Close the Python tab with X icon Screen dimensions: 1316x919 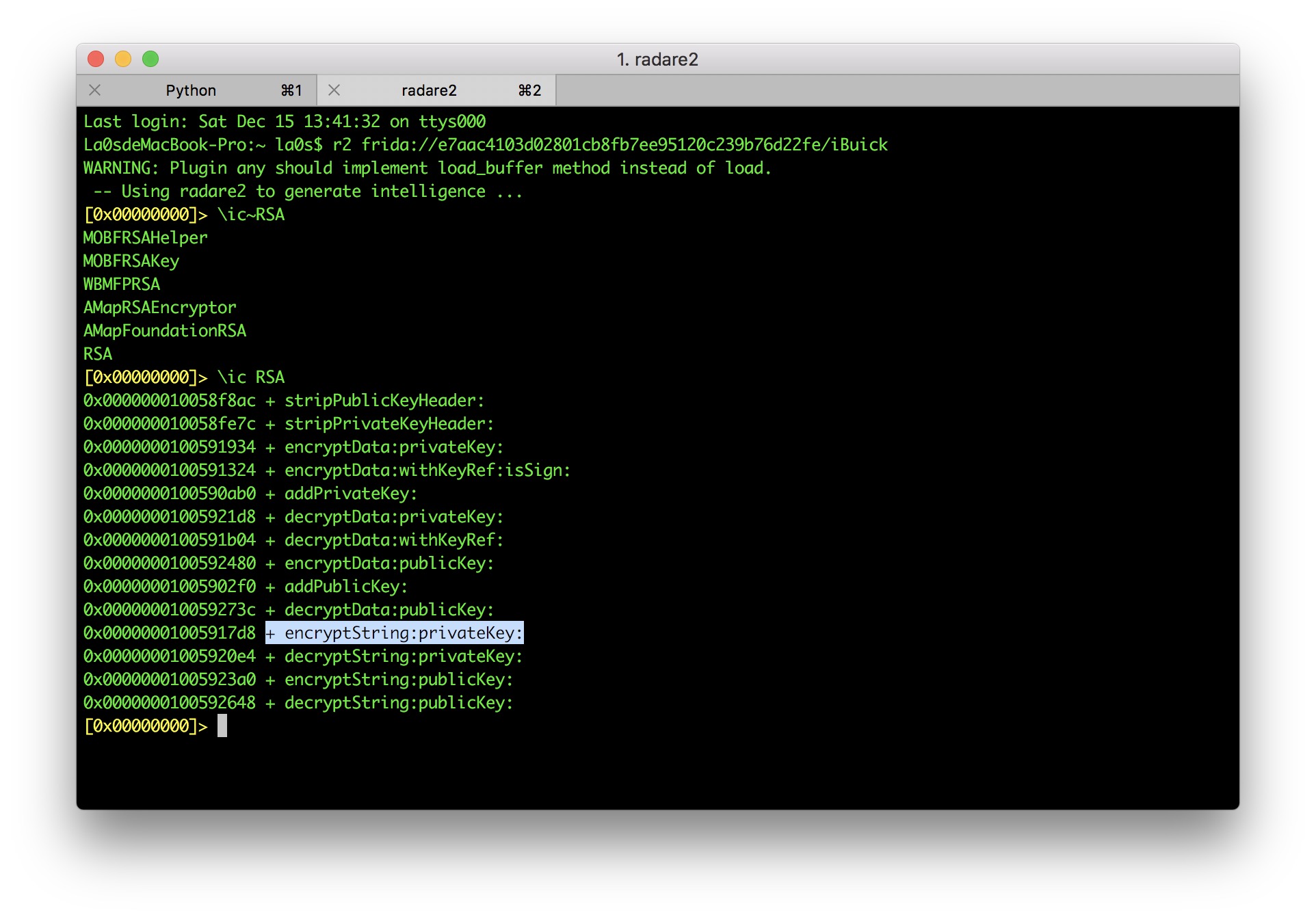95,90
